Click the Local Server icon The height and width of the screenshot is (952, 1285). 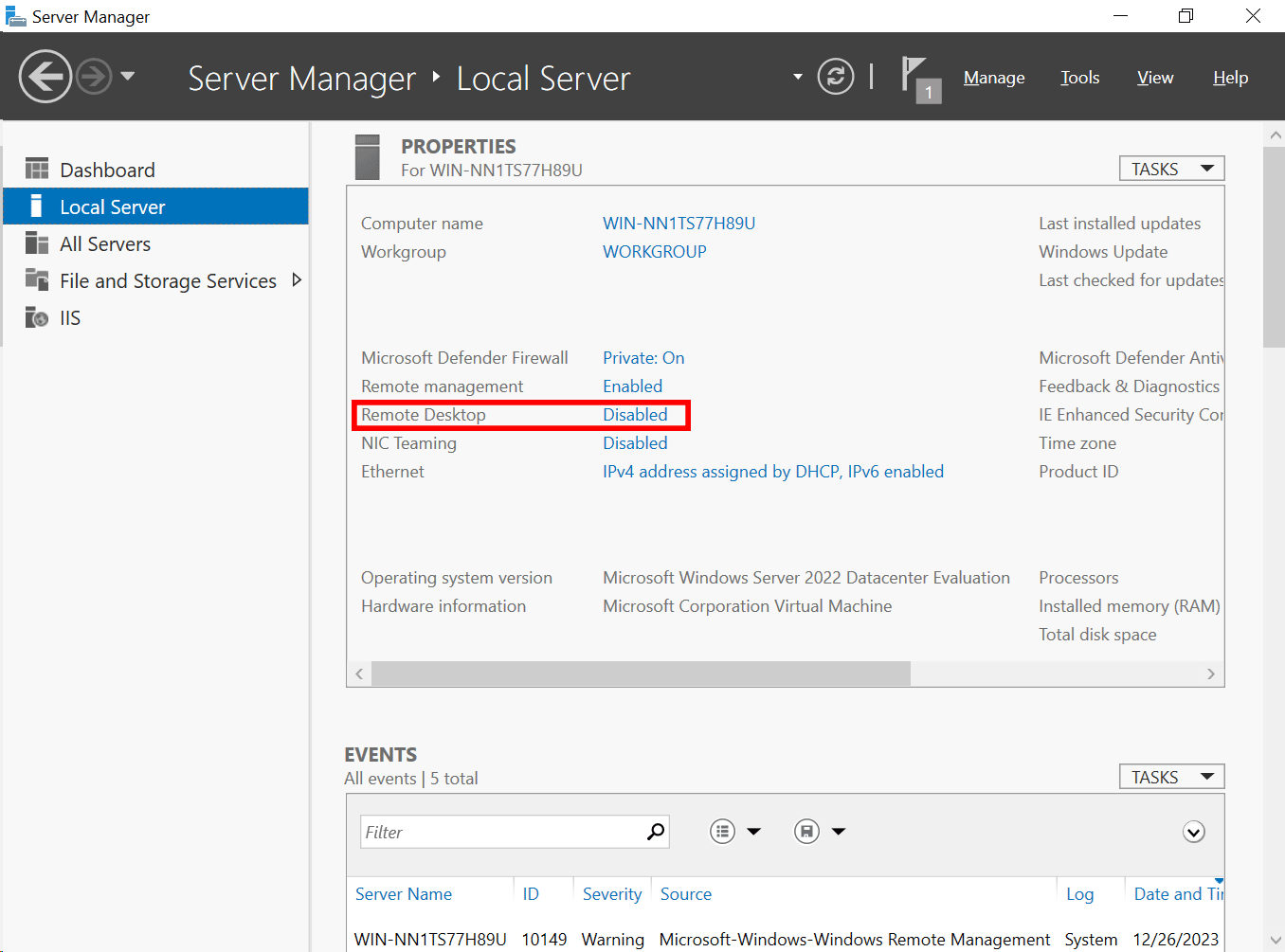click(x=37, y=207)
